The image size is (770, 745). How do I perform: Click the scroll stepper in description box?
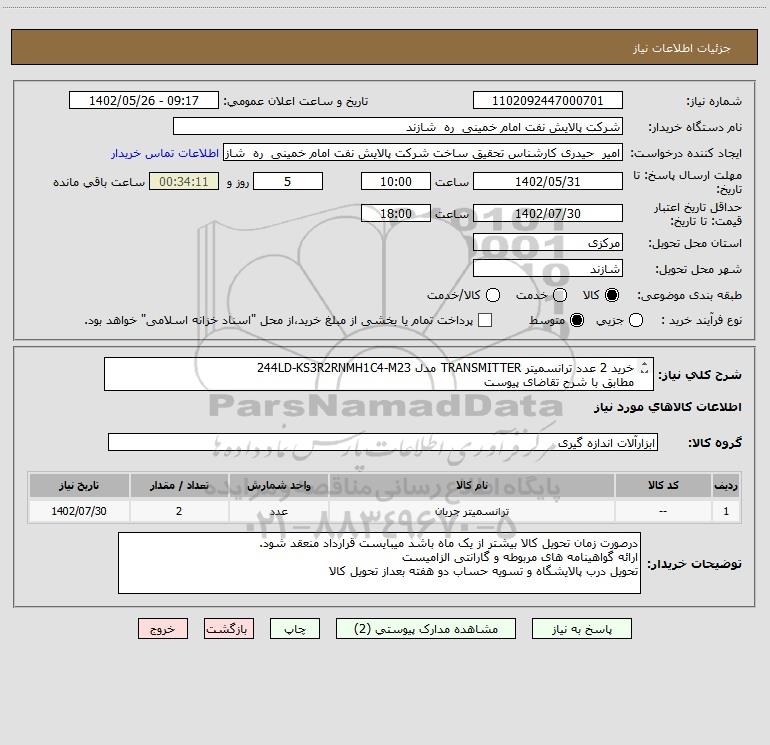tap(645, 367)
